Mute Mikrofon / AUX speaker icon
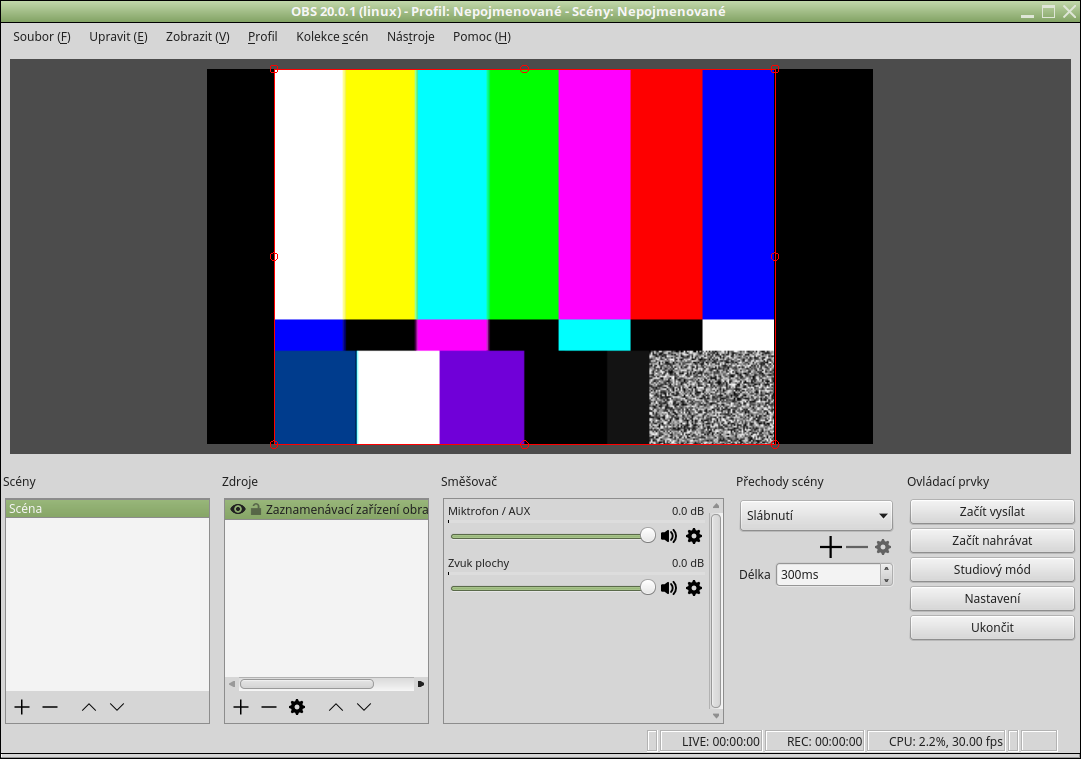1081x759 pixels. pos(669,536)
